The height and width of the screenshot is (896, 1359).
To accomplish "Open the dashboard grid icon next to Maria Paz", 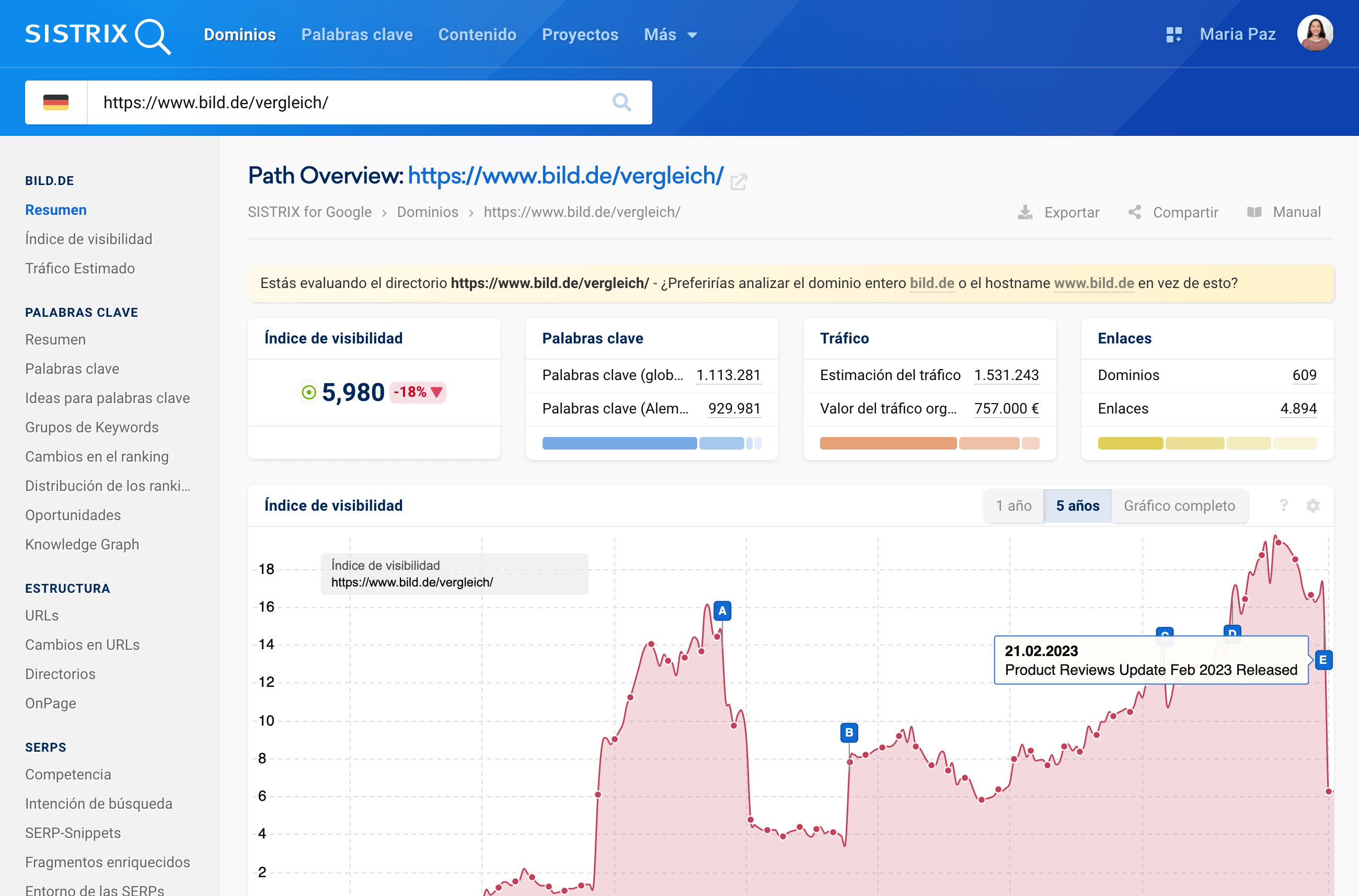I will (x=1173, y=35).
